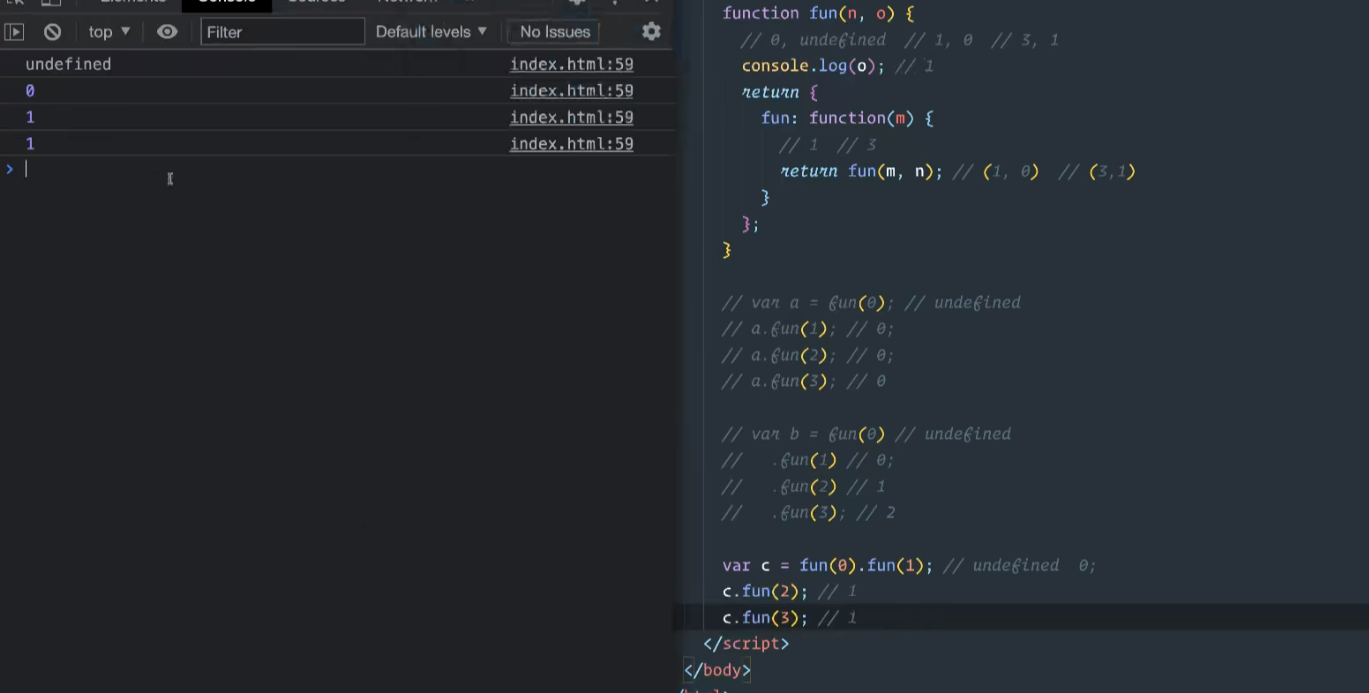Click the commented 'a.fun(2); // 0;' line
Image resolution: width=1369 pixels, height=693 pixels.
coord(807,355)
